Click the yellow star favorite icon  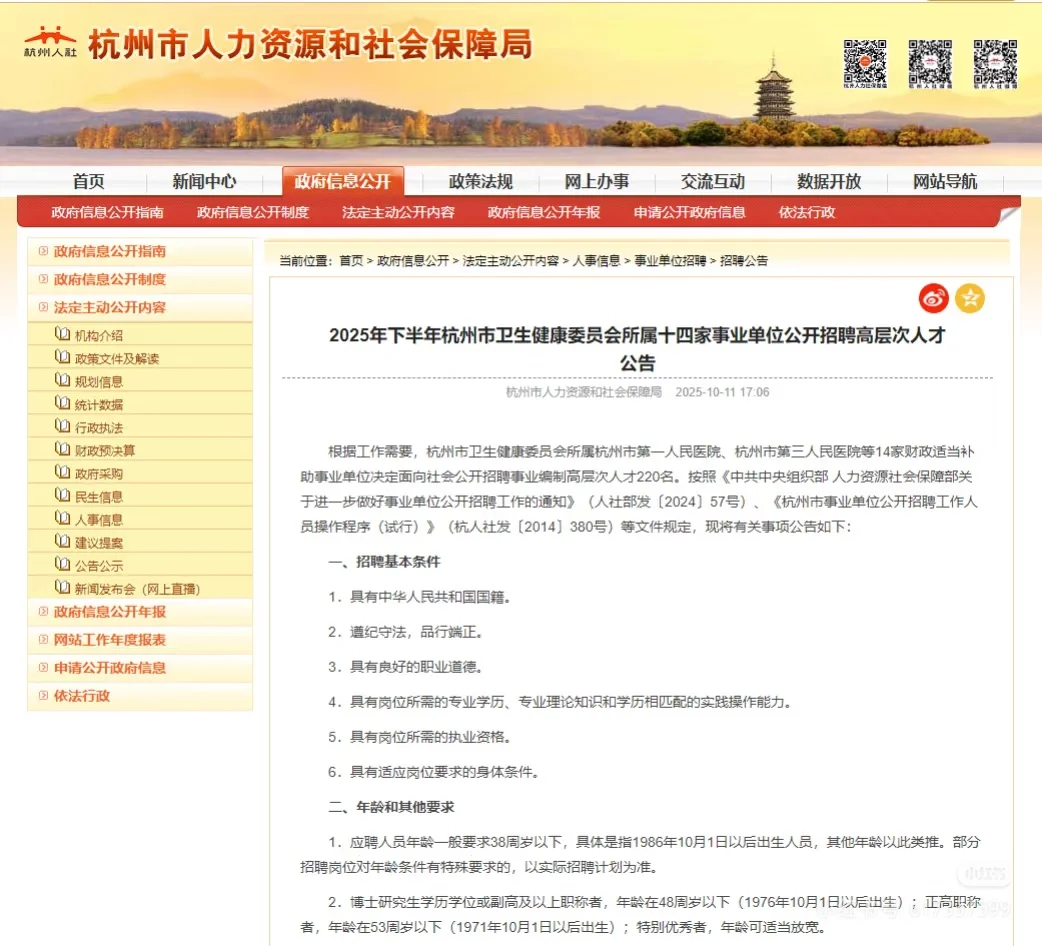coord(970,298)
